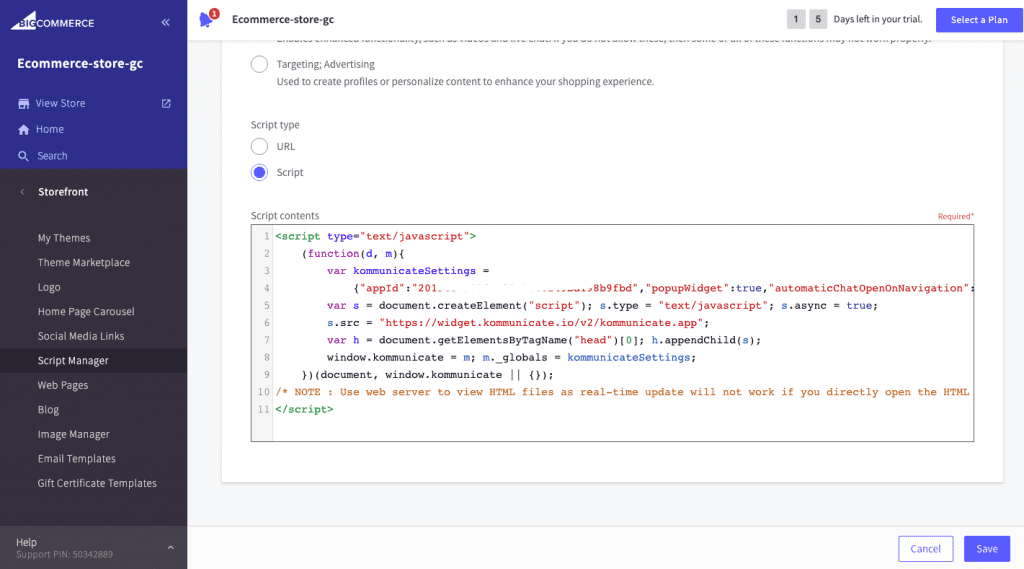Click the Home house icon
This screenshot has height=569, width=1024.
click(24, 129)
